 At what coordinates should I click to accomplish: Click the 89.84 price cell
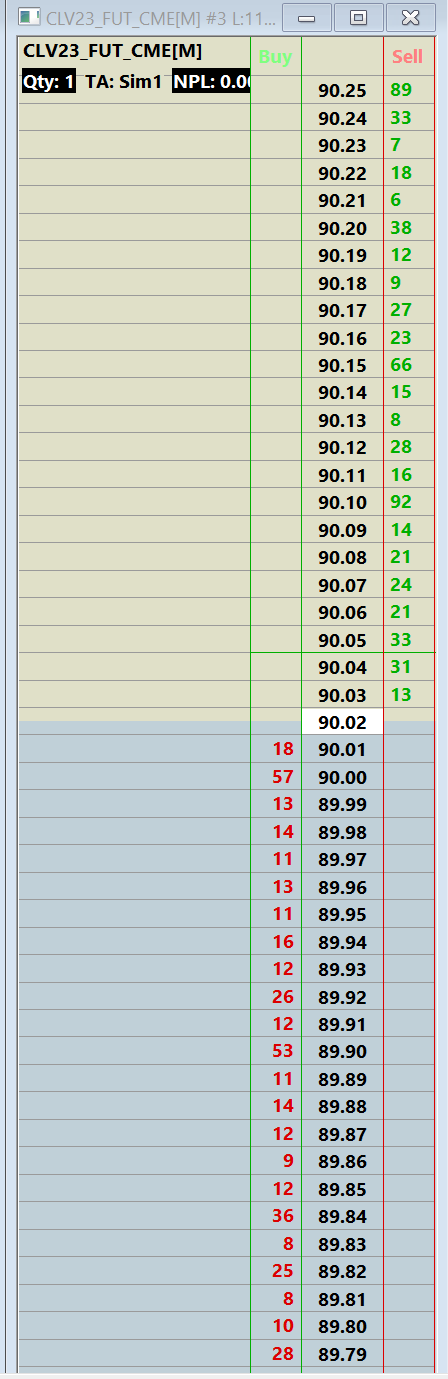(x=342, y=1216)
